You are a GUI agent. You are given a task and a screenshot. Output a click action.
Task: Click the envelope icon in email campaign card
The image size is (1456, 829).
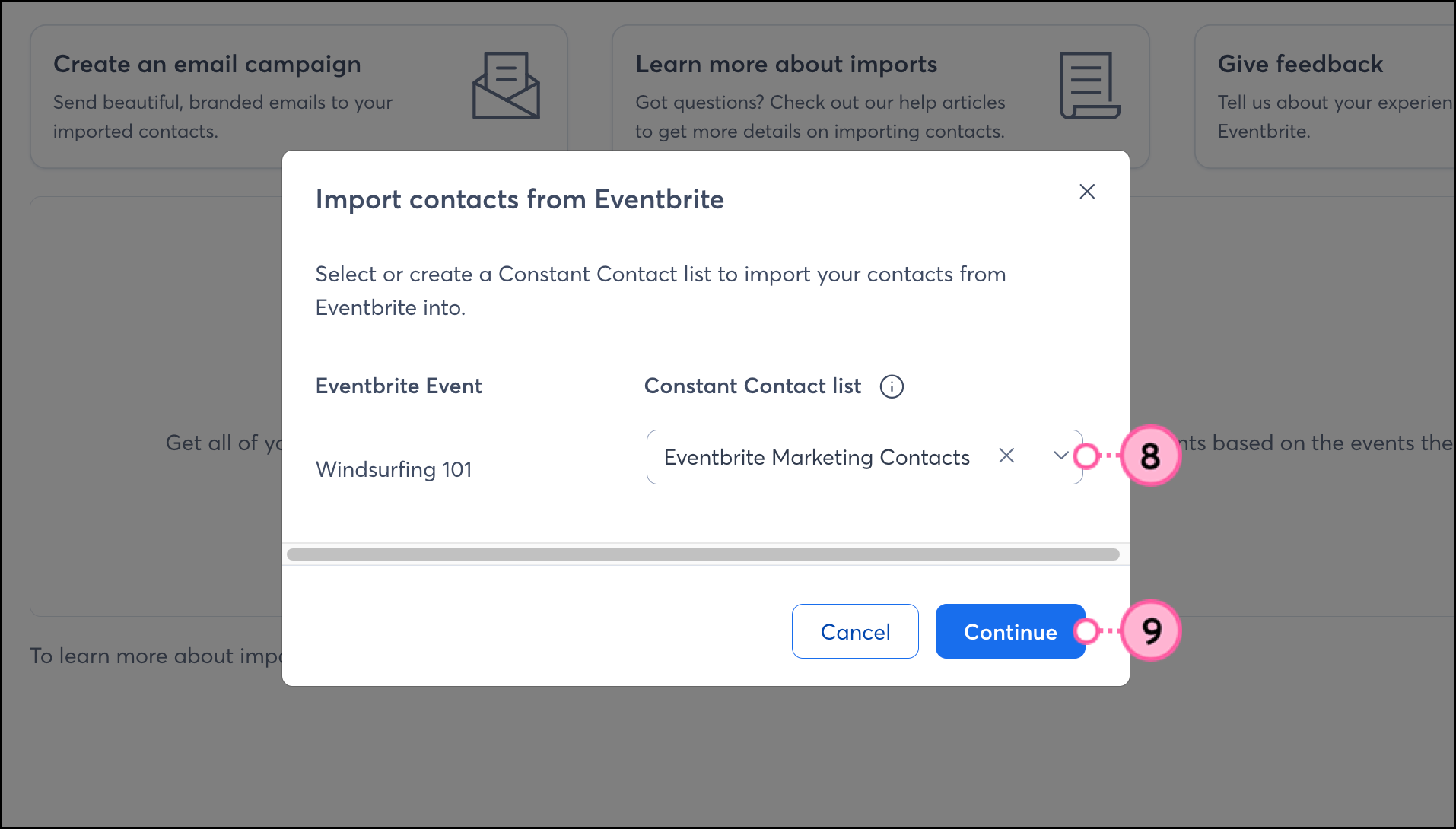click(506, 85)
